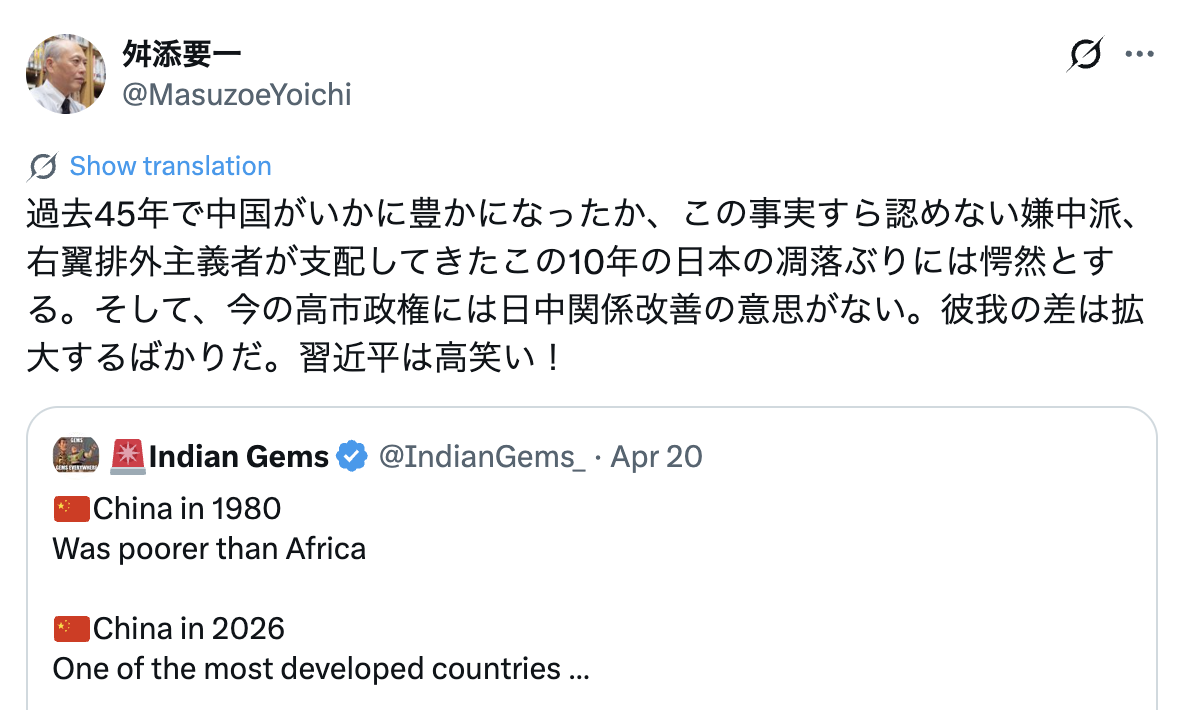
Task: Open @MasuzoeYoichi profile via handle link
Action: tap(237, 95)
